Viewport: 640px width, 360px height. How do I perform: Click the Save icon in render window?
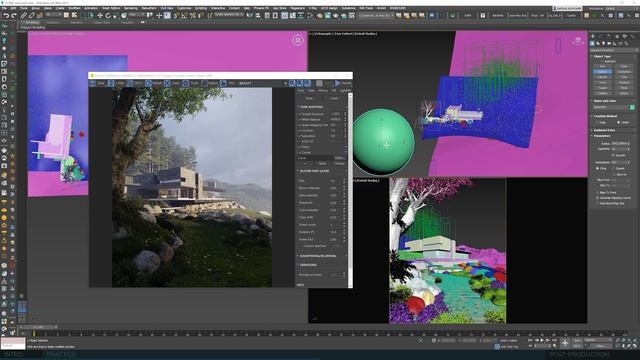[x=92, y=83]
